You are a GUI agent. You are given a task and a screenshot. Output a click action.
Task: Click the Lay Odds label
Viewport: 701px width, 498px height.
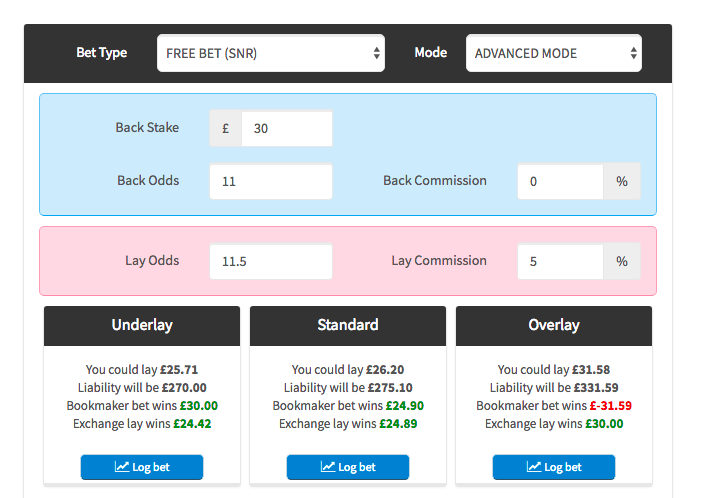(152, 261)
